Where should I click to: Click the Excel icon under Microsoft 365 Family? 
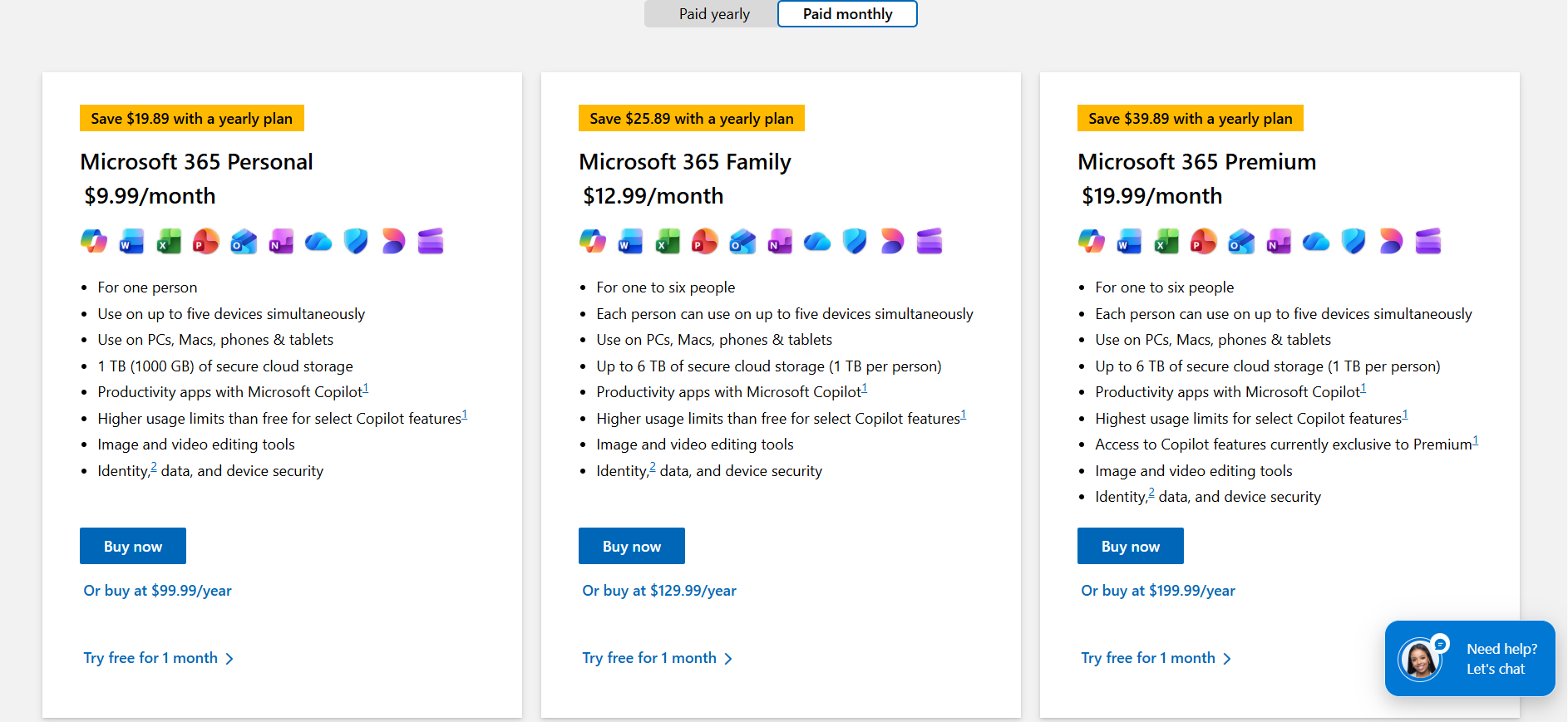pyautogui.click(x=668, y=242)
